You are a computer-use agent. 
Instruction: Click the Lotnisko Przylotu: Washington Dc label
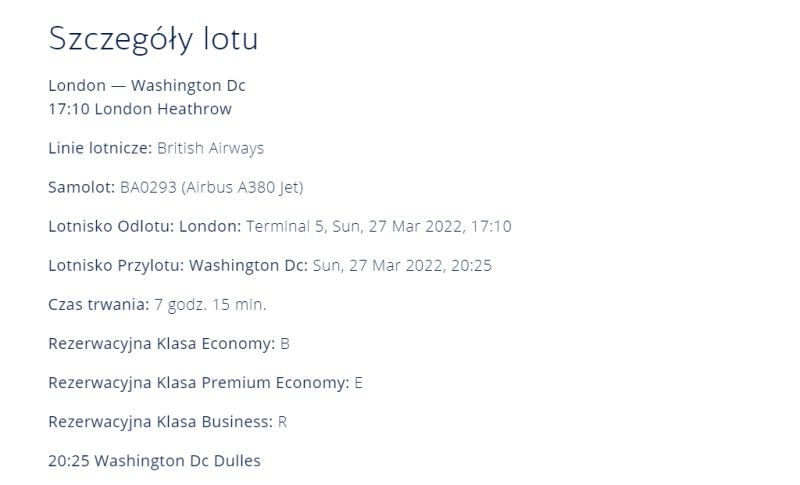178,265
